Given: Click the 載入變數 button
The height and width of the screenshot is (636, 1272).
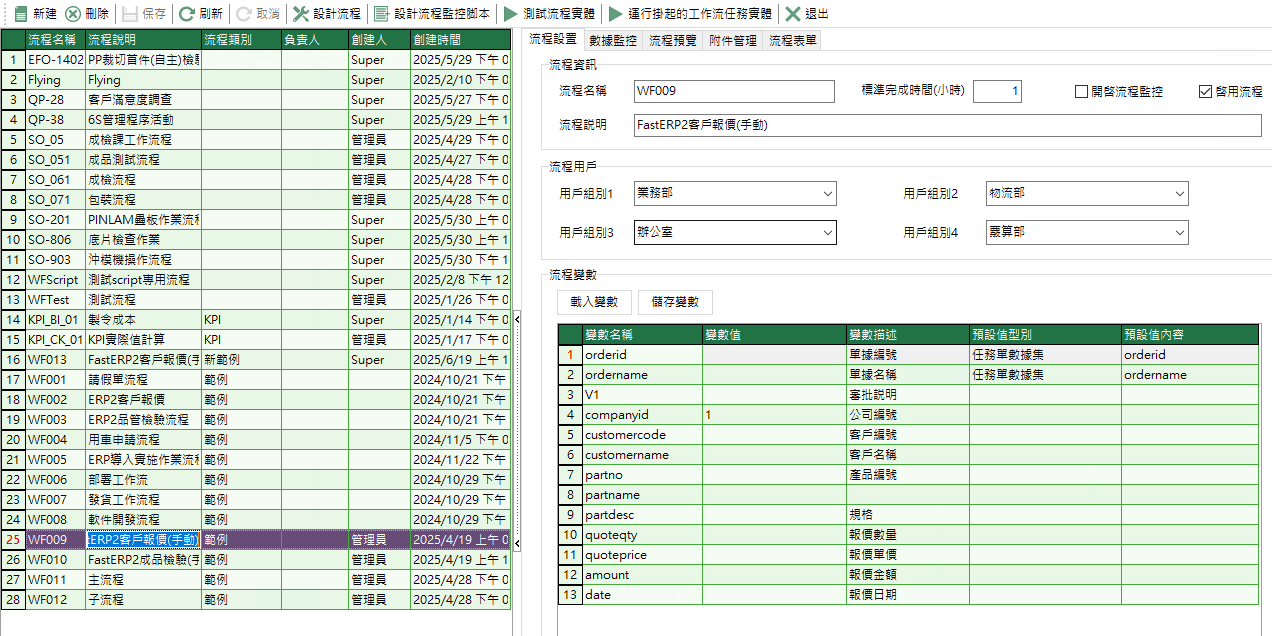Looking at the screenshot, I should [594, 302].
